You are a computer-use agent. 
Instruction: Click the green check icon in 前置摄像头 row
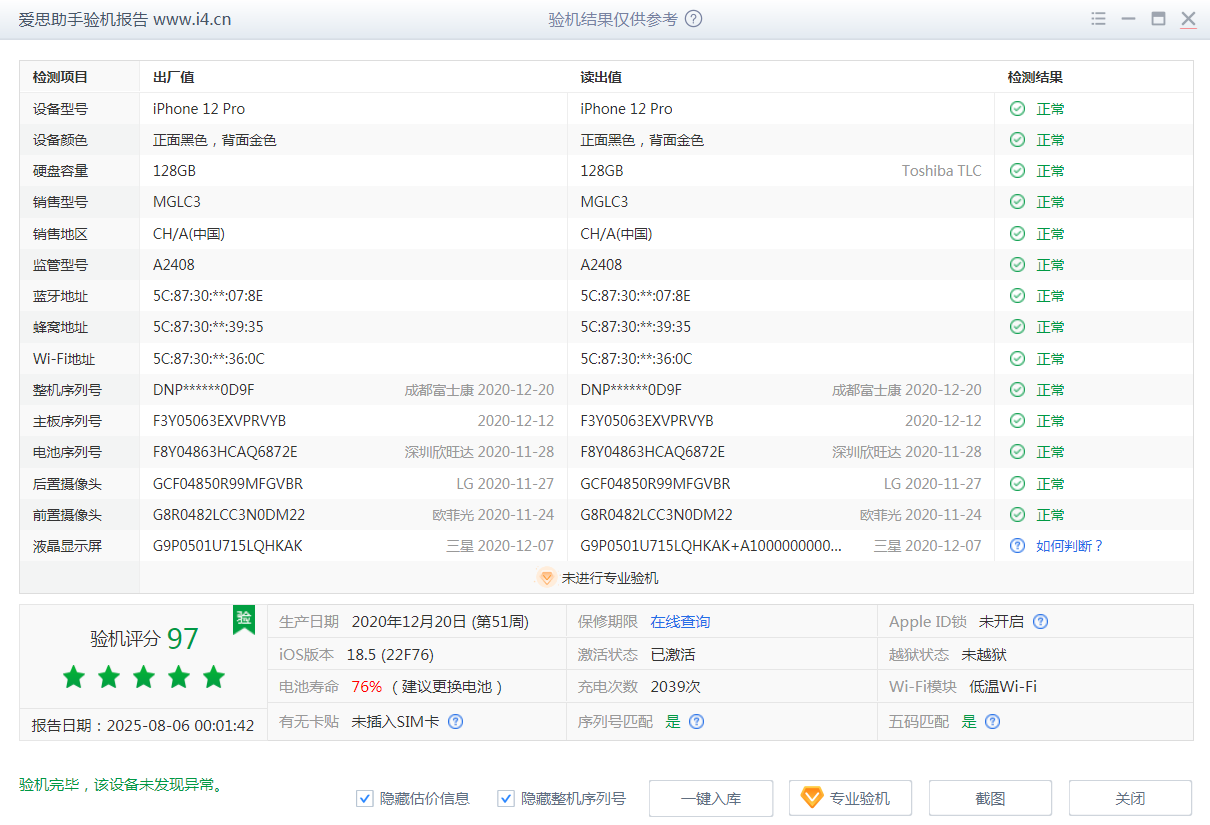1017,515
